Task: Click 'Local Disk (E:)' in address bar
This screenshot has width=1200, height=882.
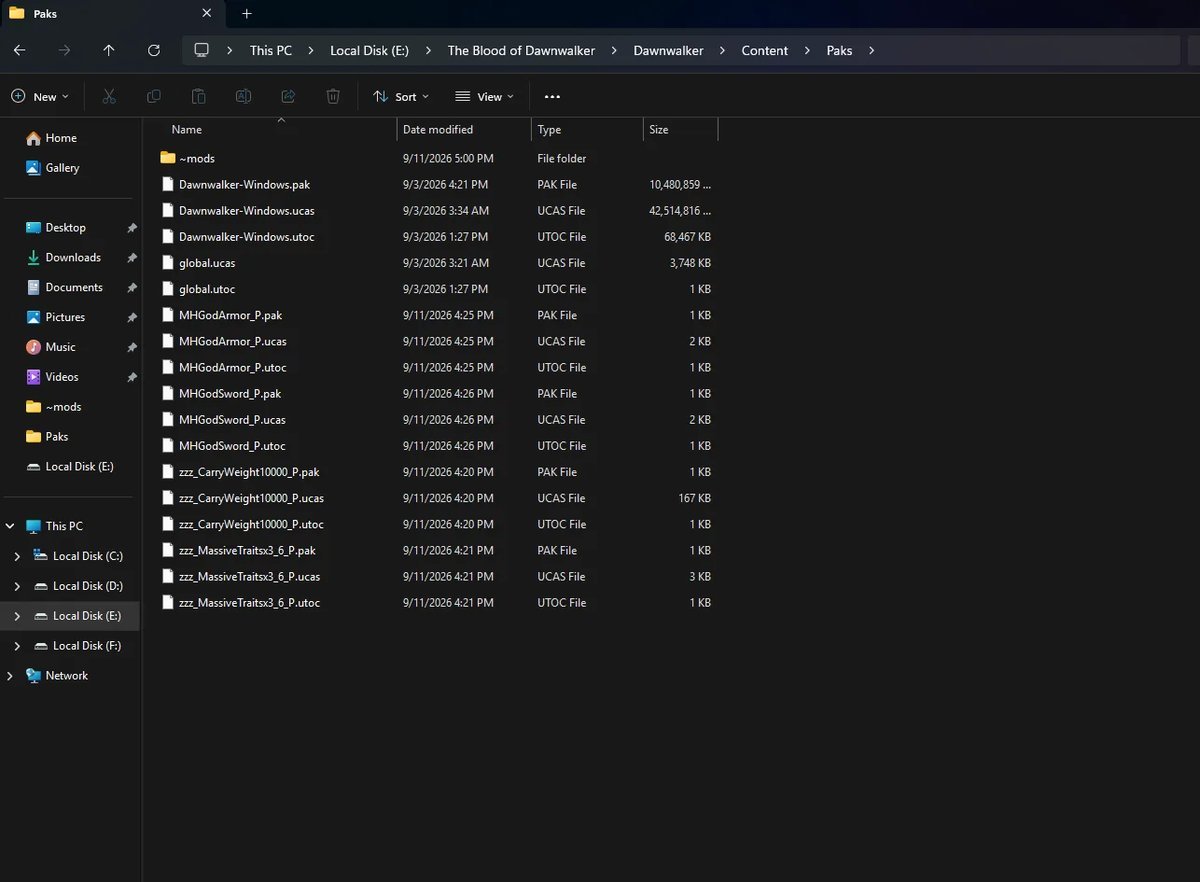Action: coord(370,50)
